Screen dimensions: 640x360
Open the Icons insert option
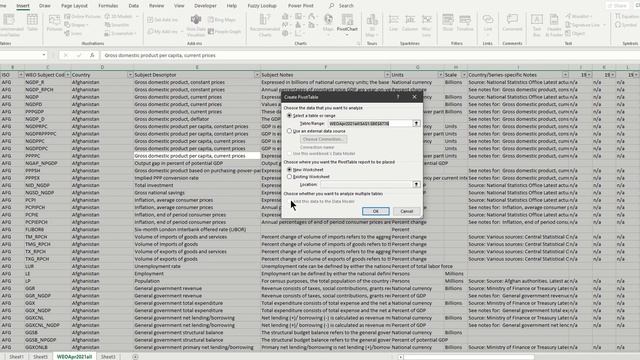click(x=73, y=33)
